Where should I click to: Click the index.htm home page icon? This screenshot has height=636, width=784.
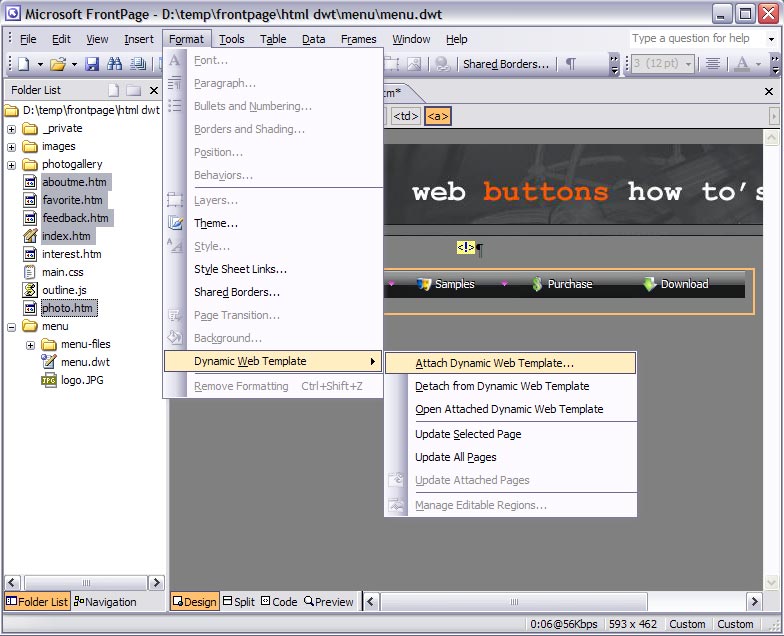30,236
